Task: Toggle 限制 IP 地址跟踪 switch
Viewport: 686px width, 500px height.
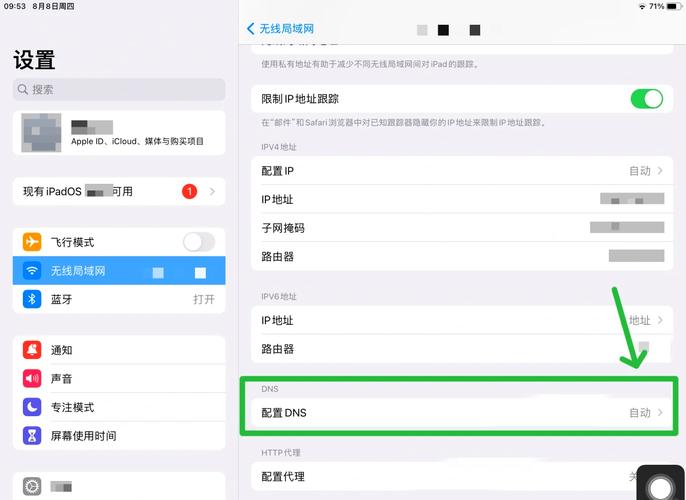Action: point(646,99)
